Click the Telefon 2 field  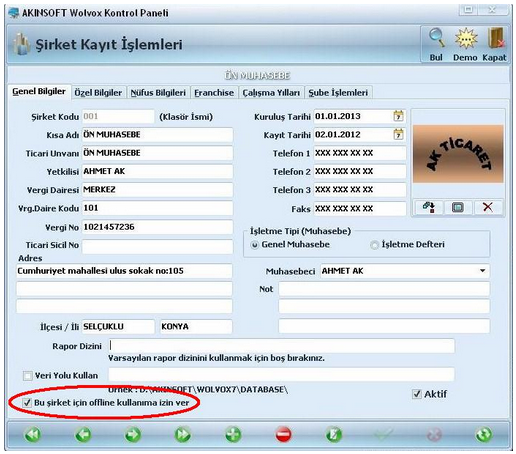tap(360, 171)
